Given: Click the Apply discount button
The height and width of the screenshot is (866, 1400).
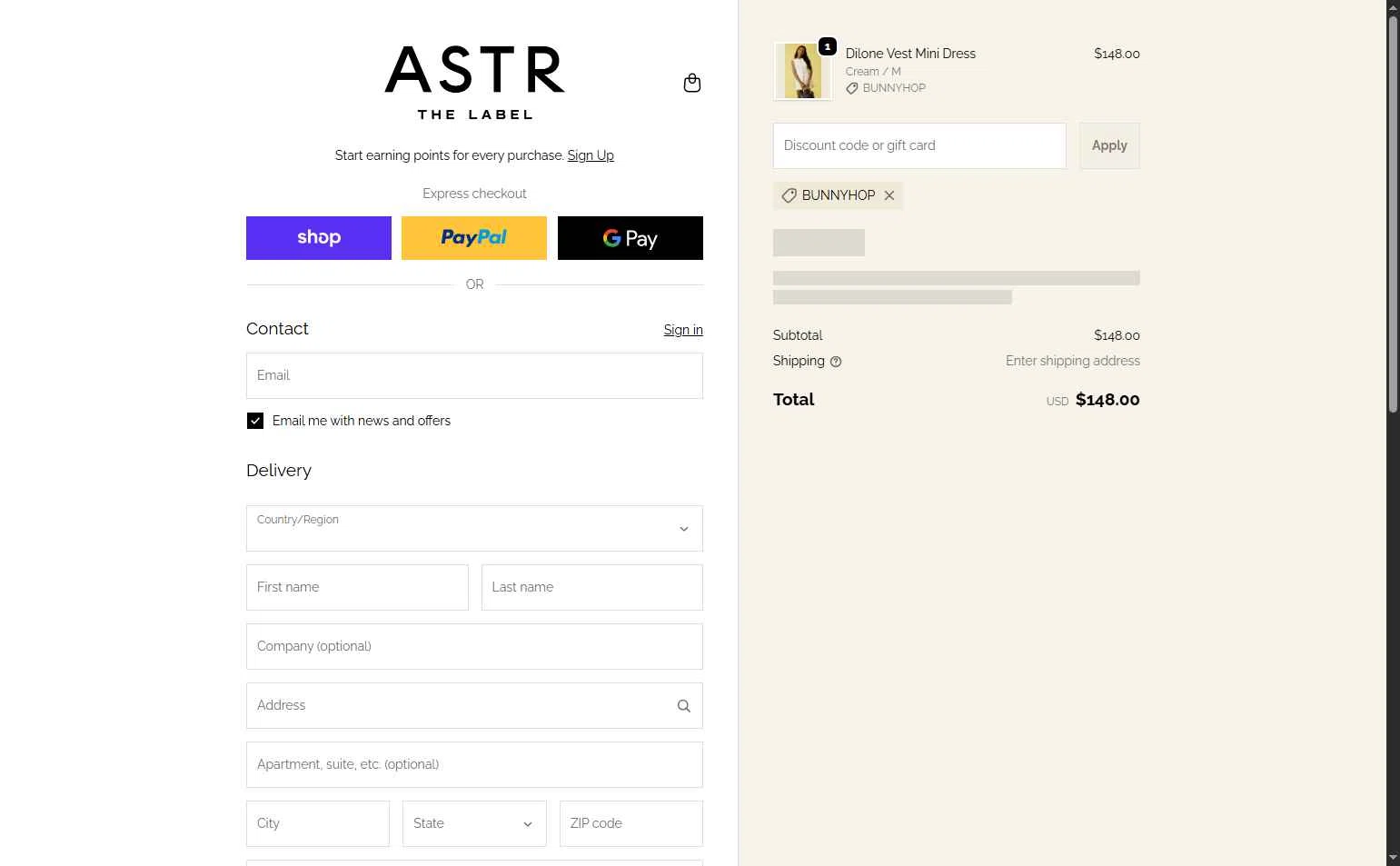Looking at the screenshot, I should pyautogui.click(x=1109, y=145).
